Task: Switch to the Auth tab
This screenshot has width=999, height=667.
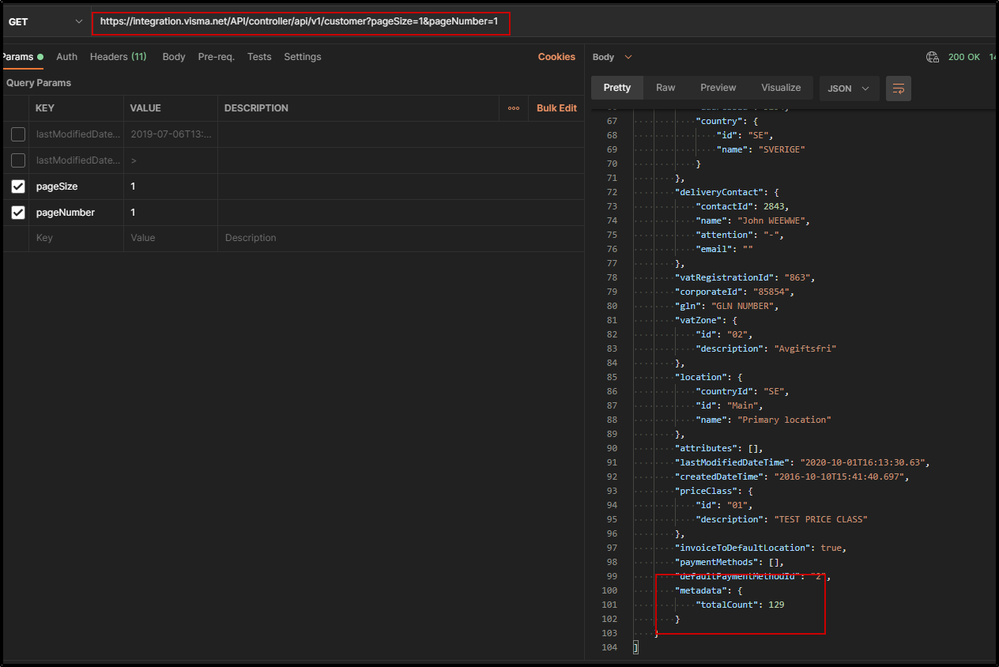Action: point(67,57)
